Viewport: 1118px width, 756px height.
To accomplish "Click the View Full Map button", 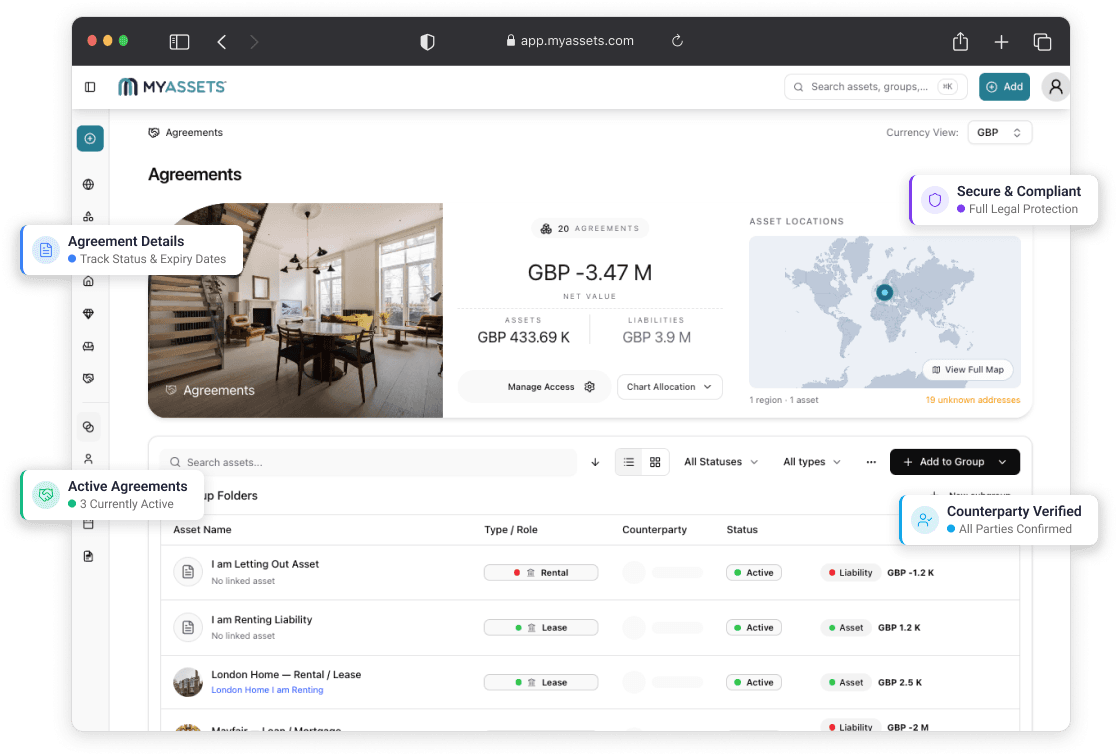I will [968, 369].
